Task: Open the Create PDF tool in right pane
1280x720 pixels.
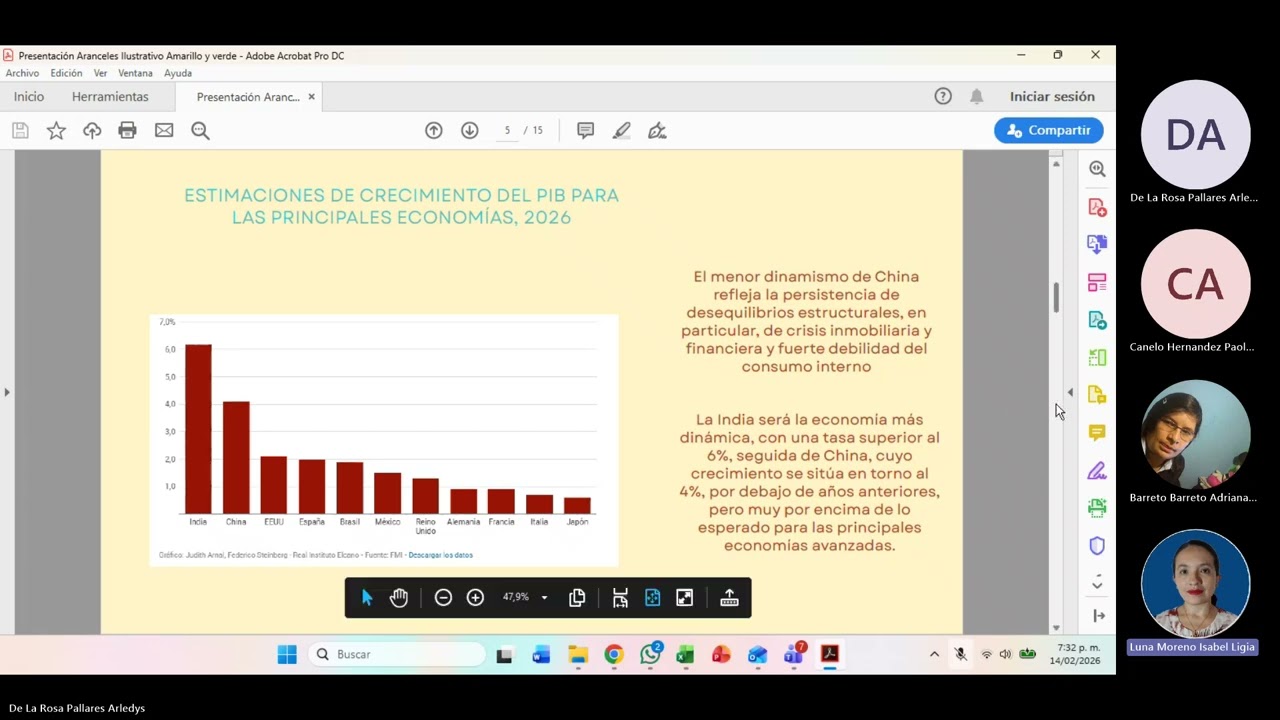Action: 1097,207
